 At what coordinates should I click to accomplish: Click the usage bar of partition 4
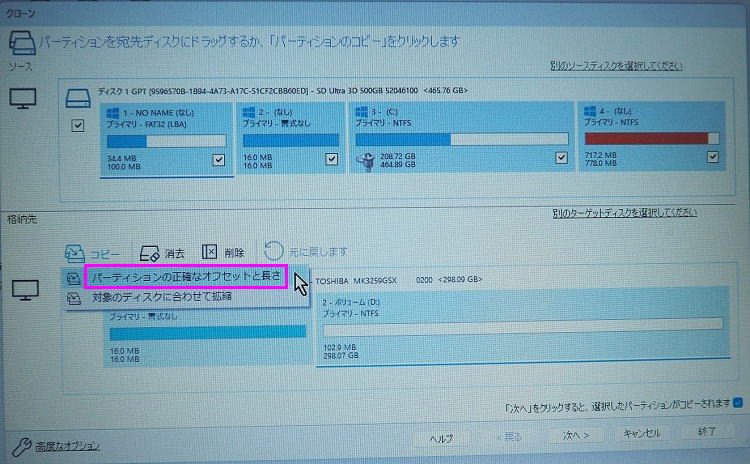pyautogui.click(x=651, y=138)
